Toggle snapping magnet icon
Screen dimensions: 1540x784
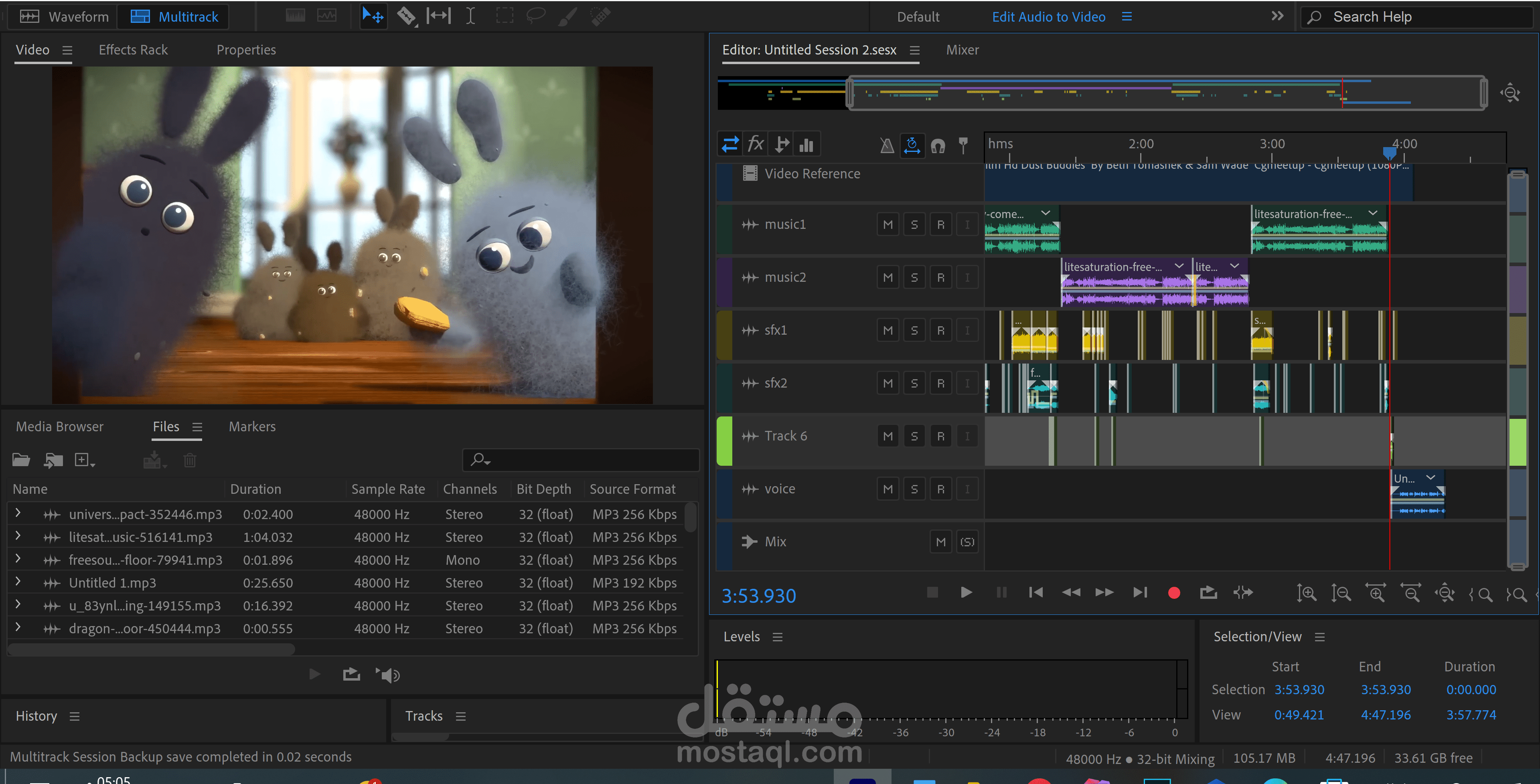[938, 145]
